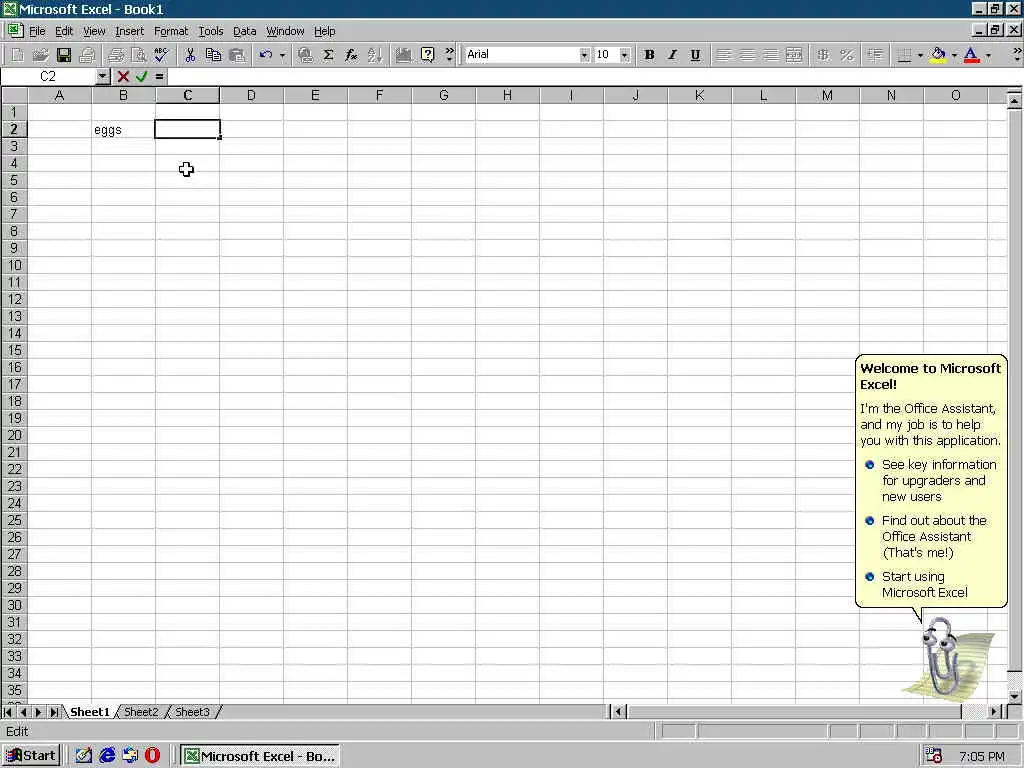Apply the Currency Style format

pyautogui.click(x=824, y=55)
